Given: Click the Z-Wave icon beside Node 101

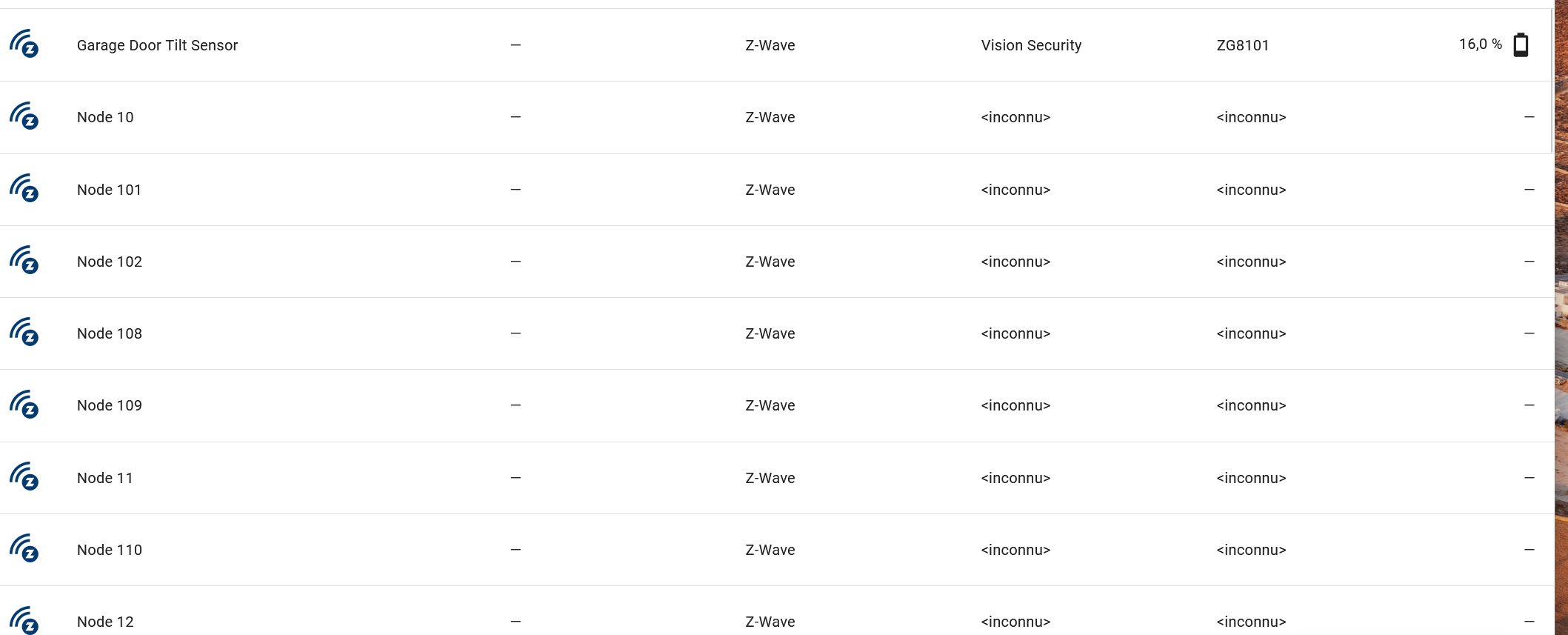Looking at the screenshot, I should point(24,188).
